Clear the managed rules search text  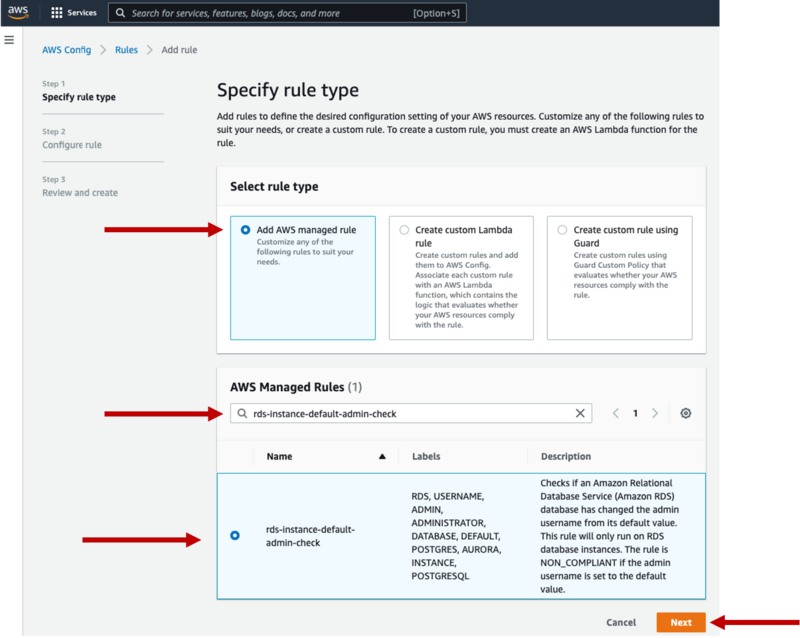coord(580,413)
